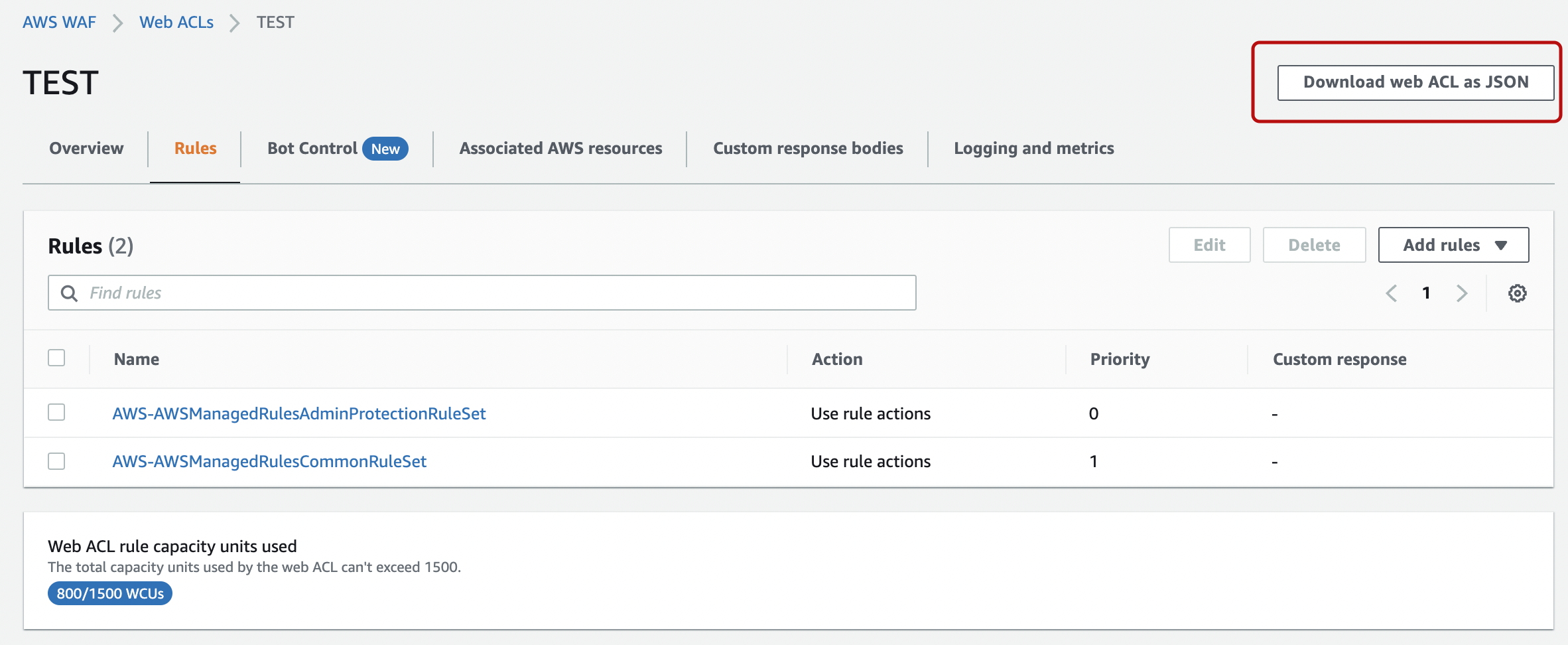
Task: Open AWS-AWSManagedRulesCommonRuleSet rule link
Action: (x=269, y=461)
